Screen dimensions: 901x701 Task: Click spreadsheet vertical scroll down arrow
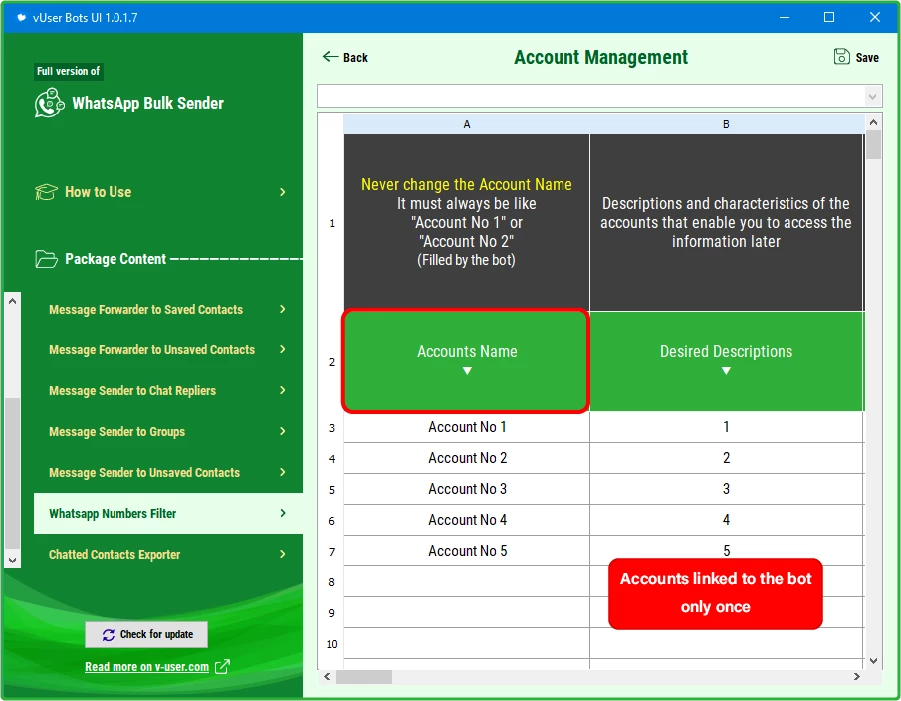point(873,661)
